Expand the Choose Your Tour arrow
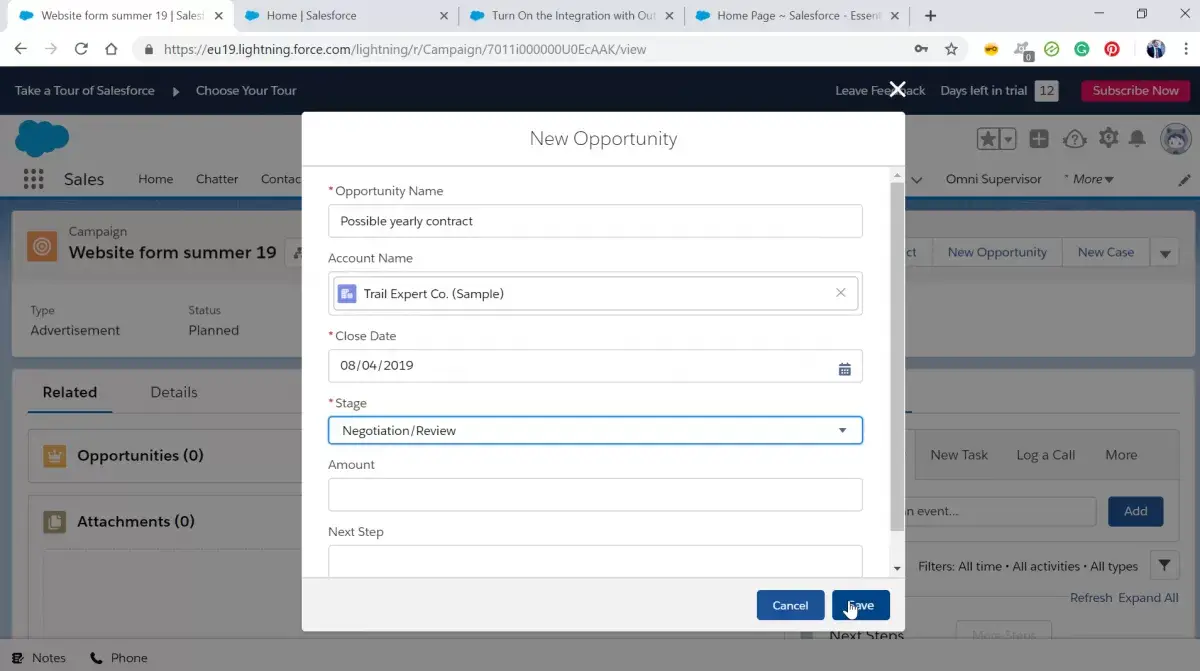 click(176, 91)
